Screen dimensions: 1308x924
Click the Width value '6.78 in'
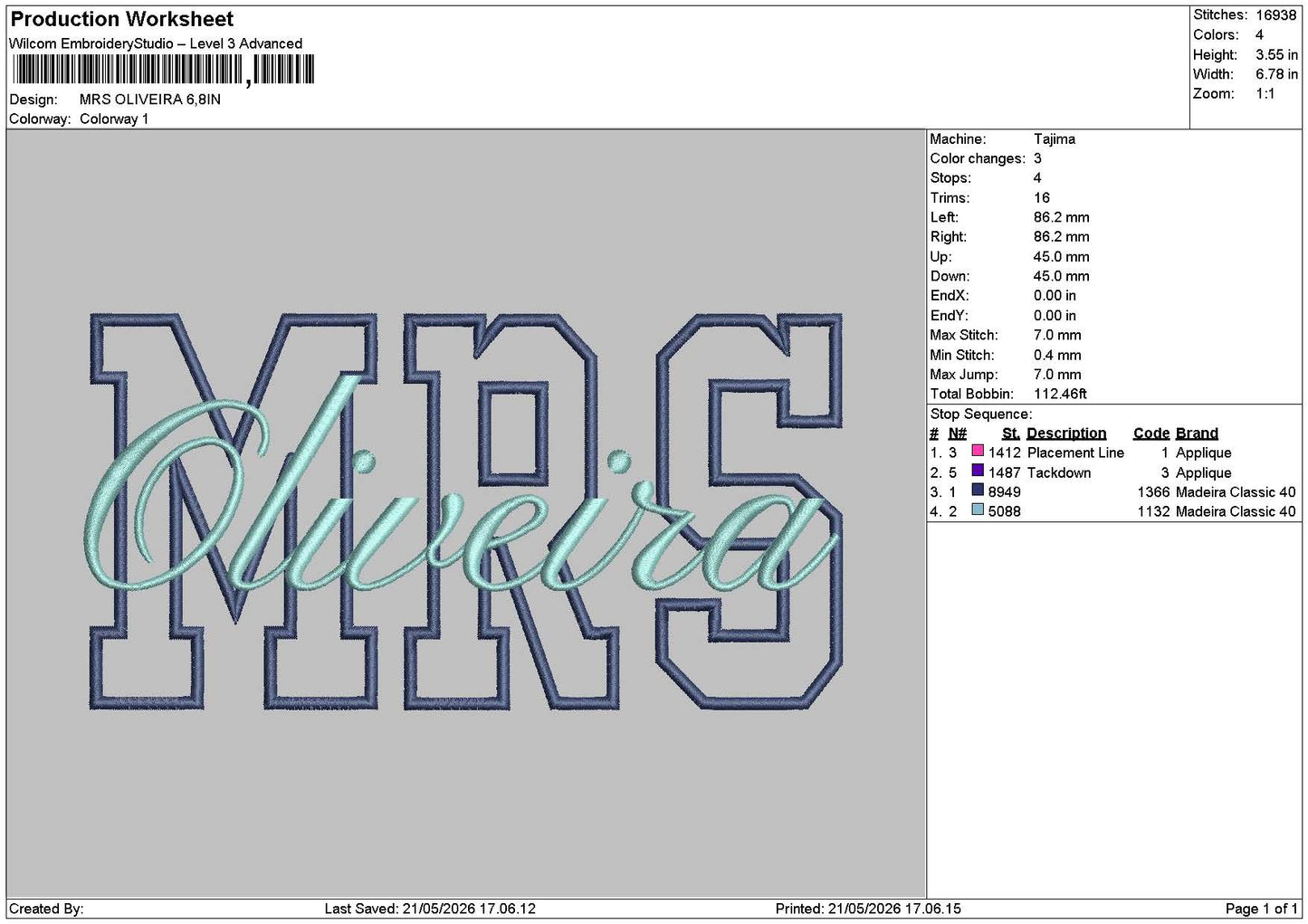click(x=1276, y=75)
